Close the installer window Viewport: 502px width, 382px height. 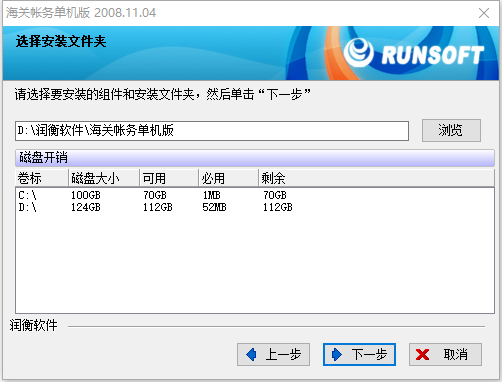pos(484,13)
